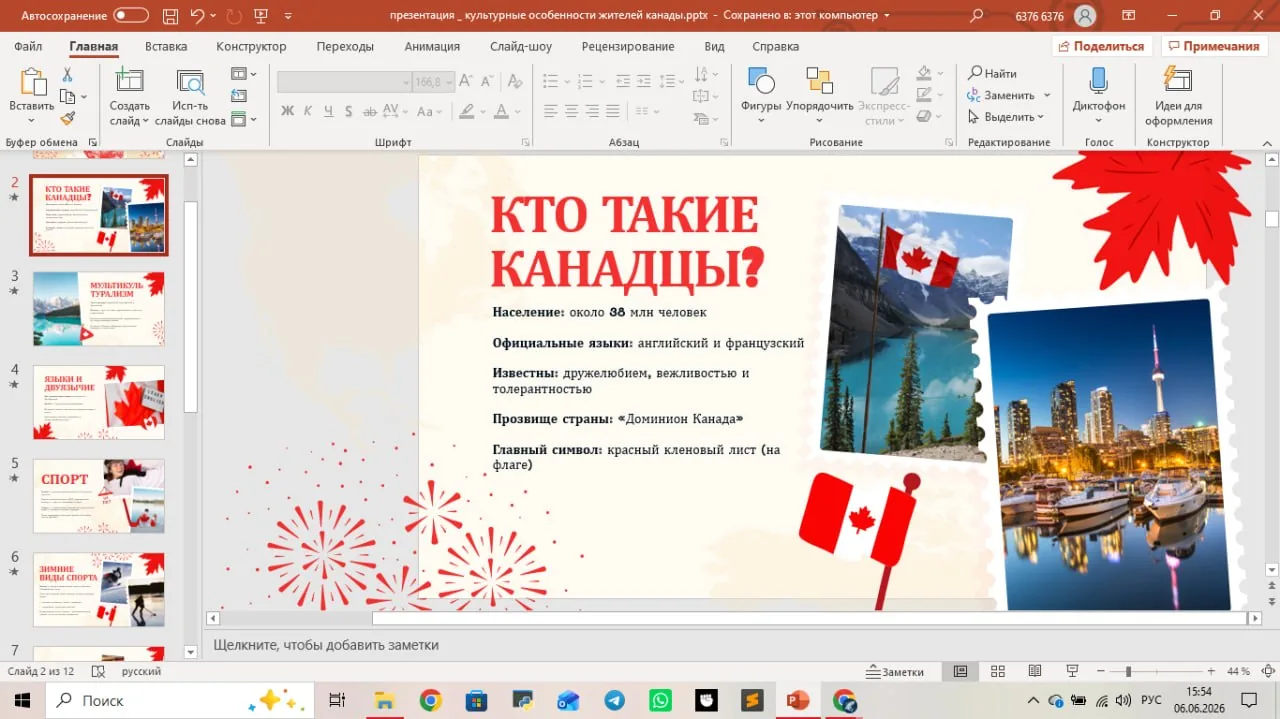Click the Поделиться button
The height and width of the screenshot is (719, 1280).
[1102, 46]
